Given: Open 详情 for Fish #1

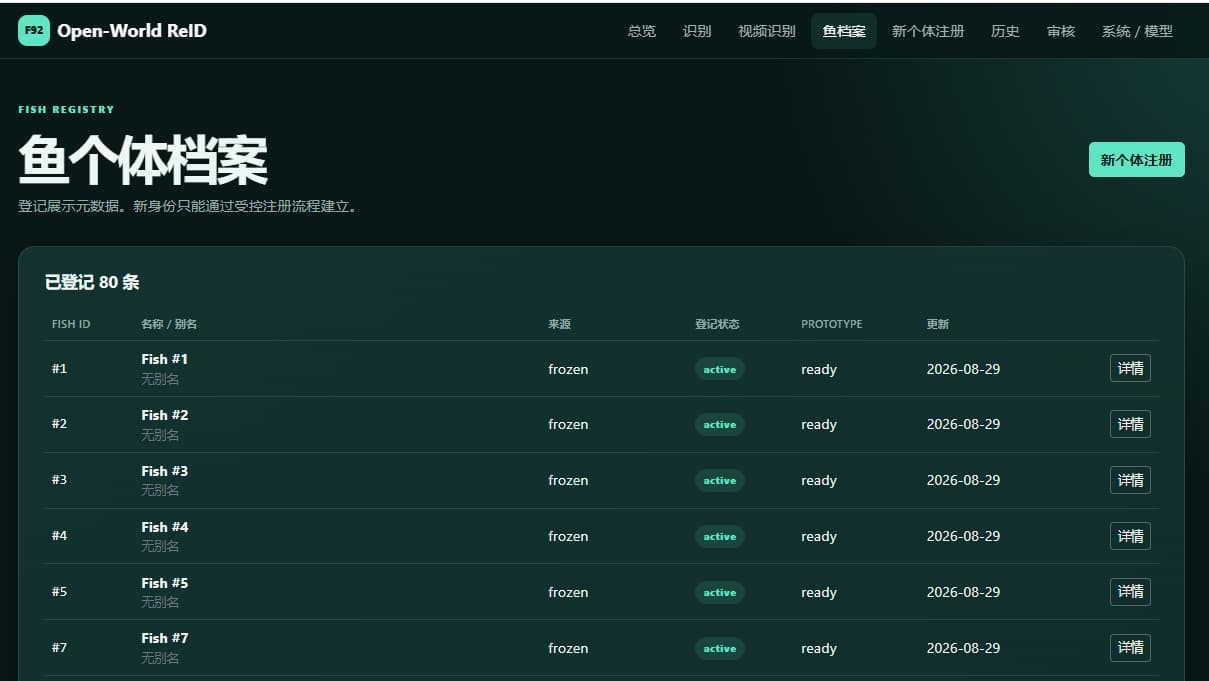Looking at the screenshot, I should tap(1130, 368).
